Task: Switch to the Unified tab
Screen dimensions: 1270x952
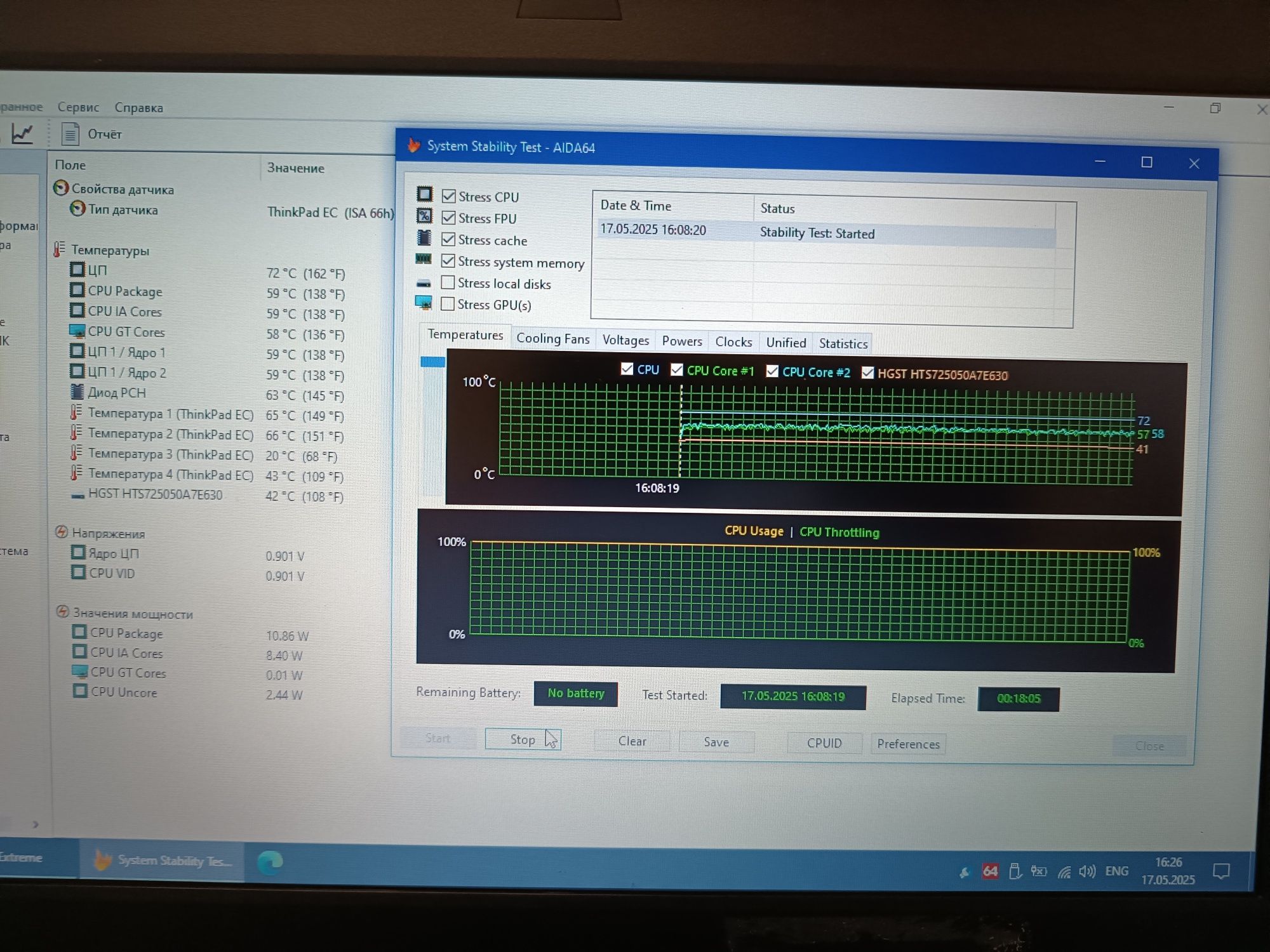Action: (785, 343)
